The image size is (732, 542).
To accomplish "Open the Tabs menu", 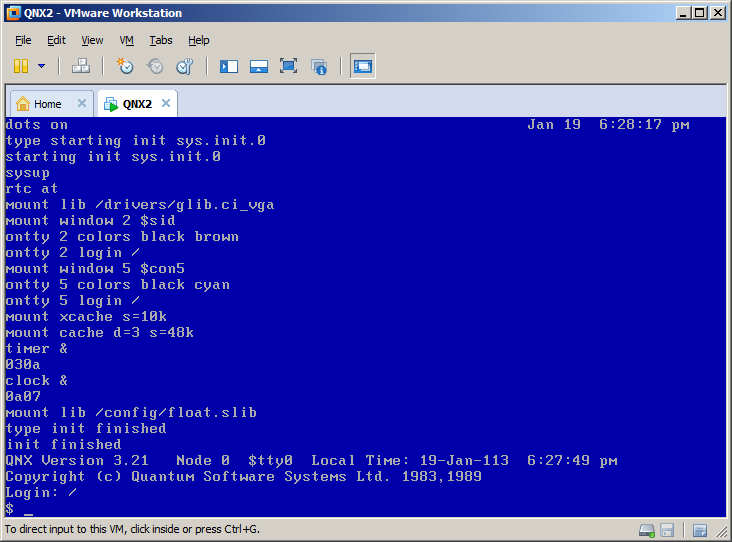I will pyautogui.click(x=160, y=40).
